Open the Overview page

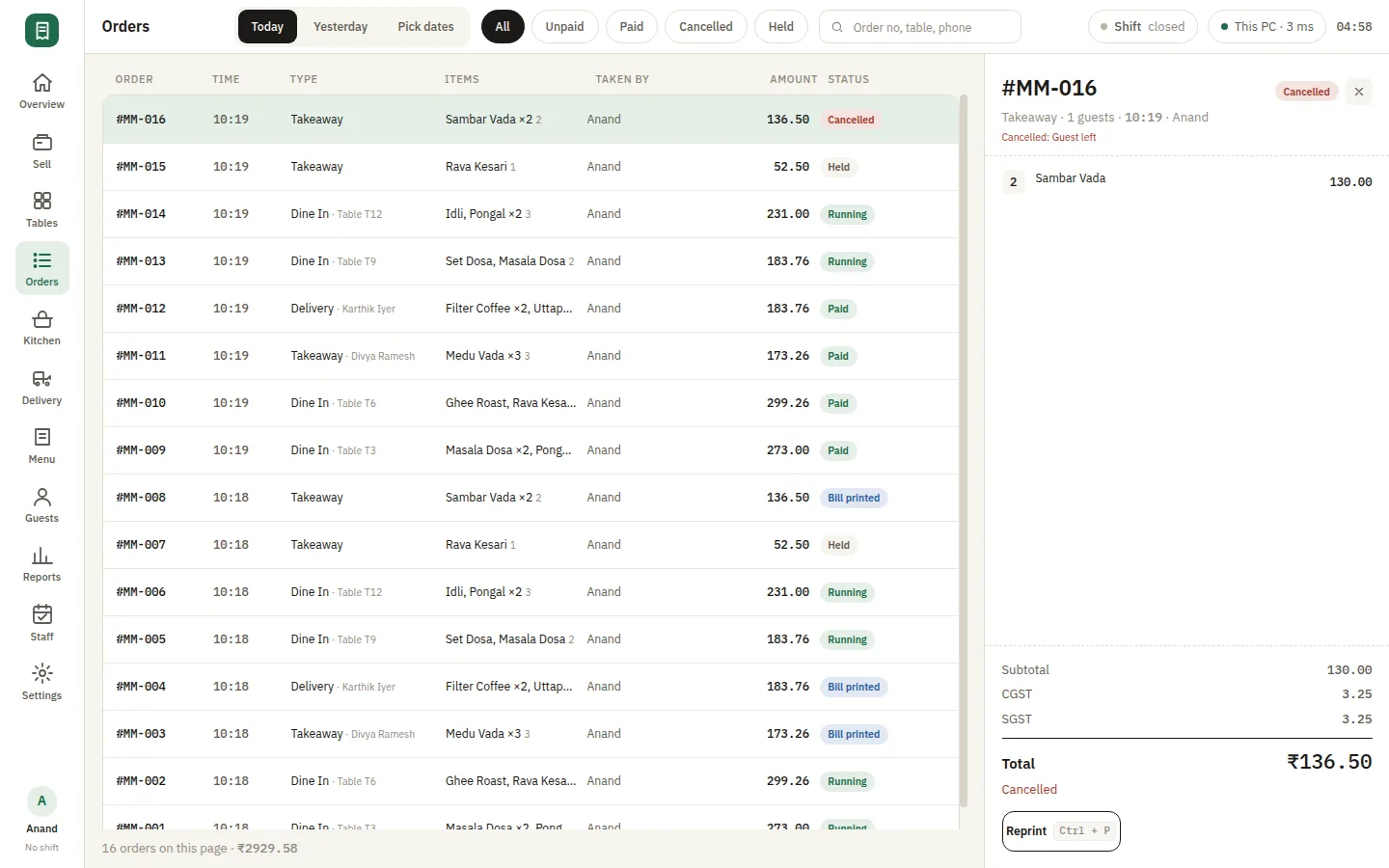pos(41,92)
